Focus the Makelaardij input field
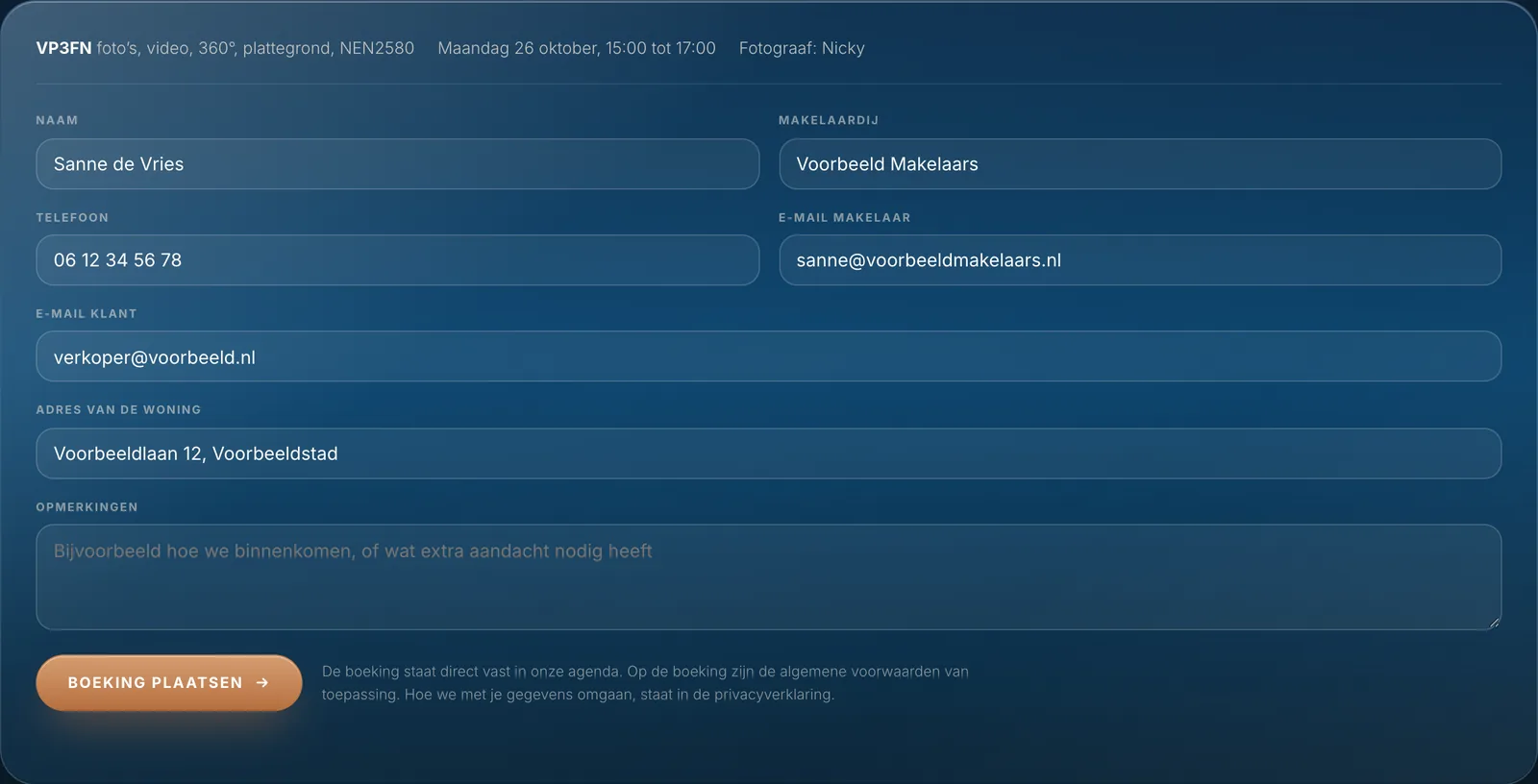Viewport: 1538px width, 784px height. [x=1140, y=164]
